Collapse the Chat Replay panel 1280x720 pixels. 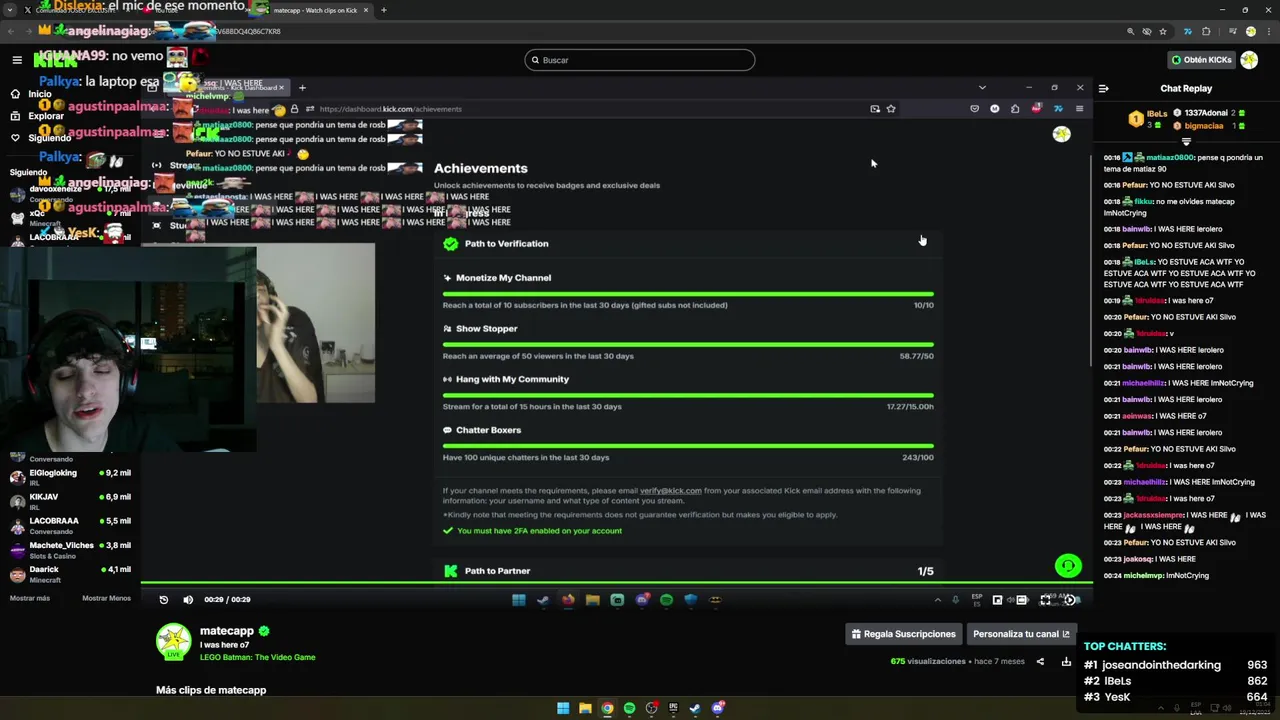(x=1103, y=88)
